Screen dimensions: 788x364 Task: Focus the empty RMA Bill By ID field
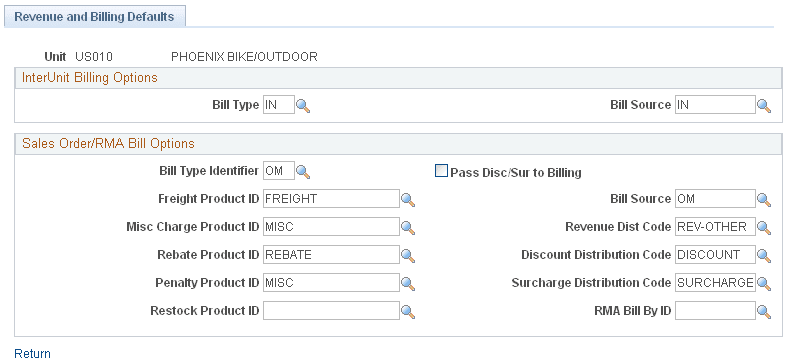click(x=715, y=311)
